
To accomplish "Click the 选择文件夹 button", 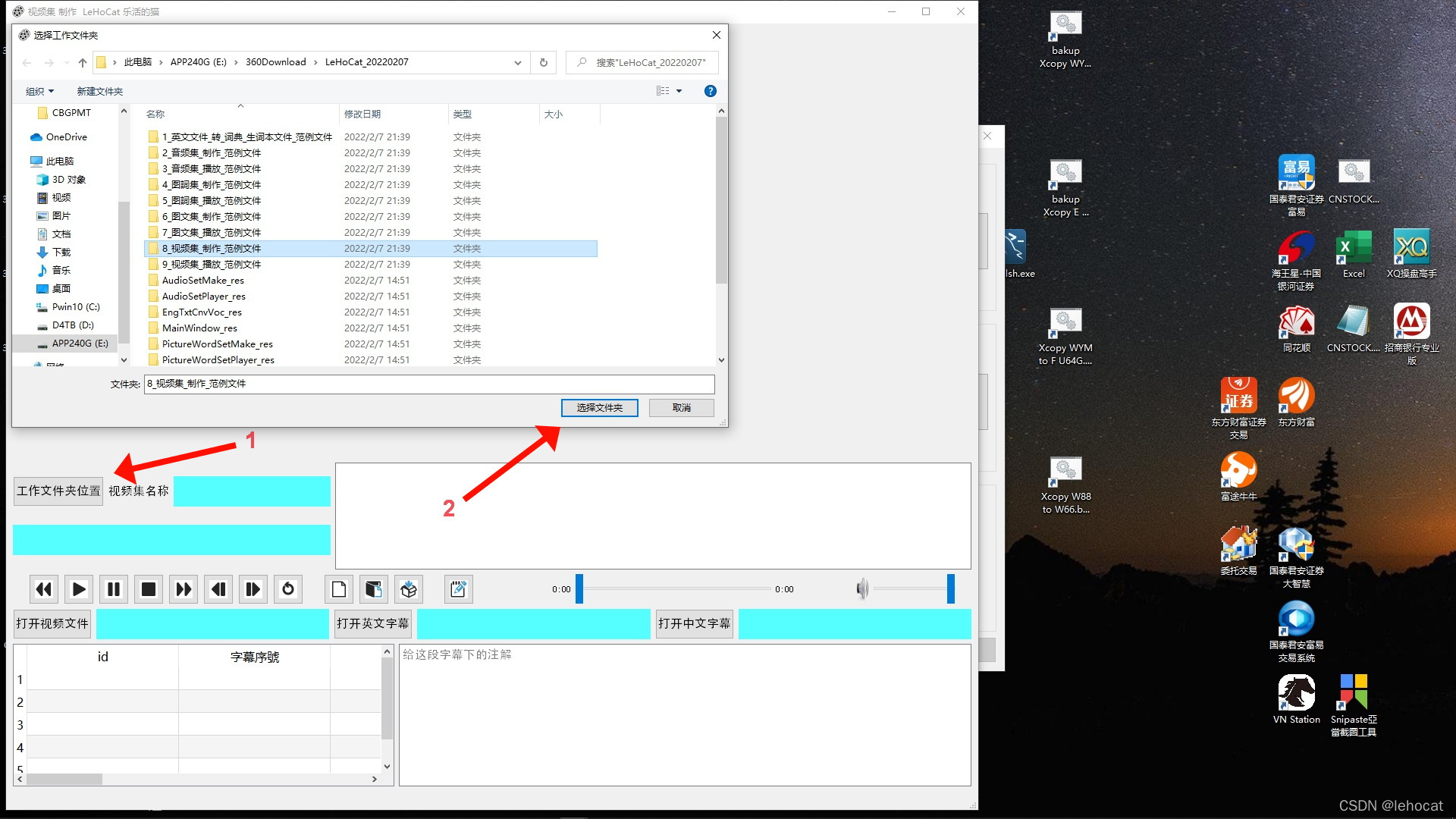I will [599, 408].
